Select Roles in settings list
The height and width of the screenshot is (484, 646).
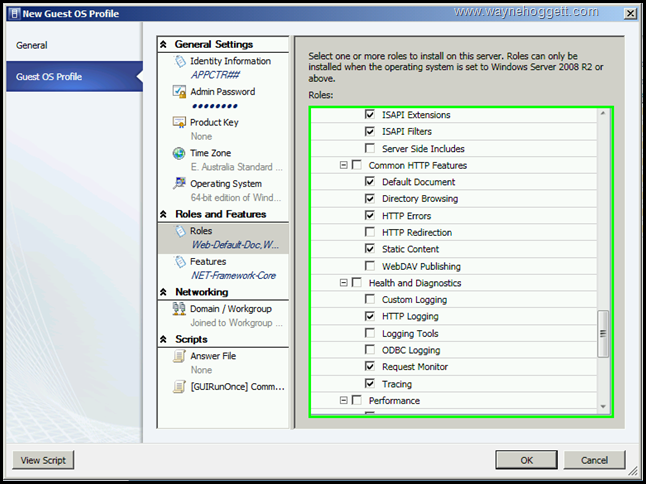point(223,238)
